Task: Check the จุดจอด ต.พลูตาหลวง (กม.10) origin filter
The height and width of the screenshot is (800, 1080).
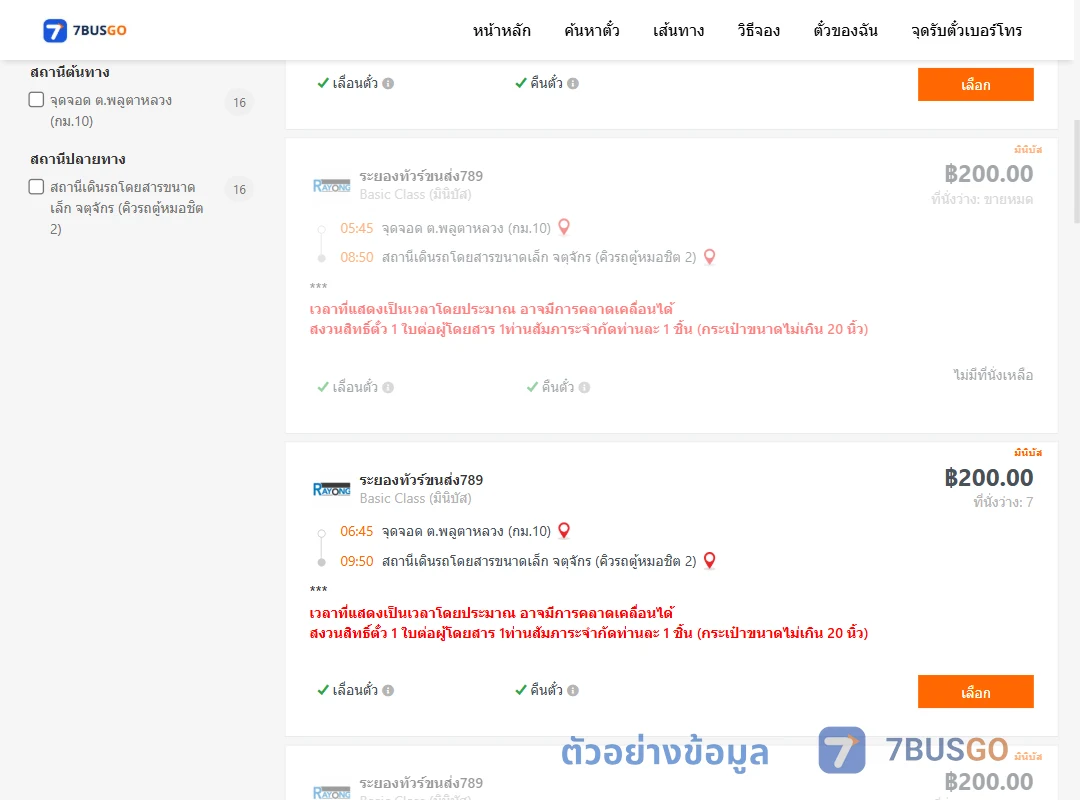Action: pos(37,100)
